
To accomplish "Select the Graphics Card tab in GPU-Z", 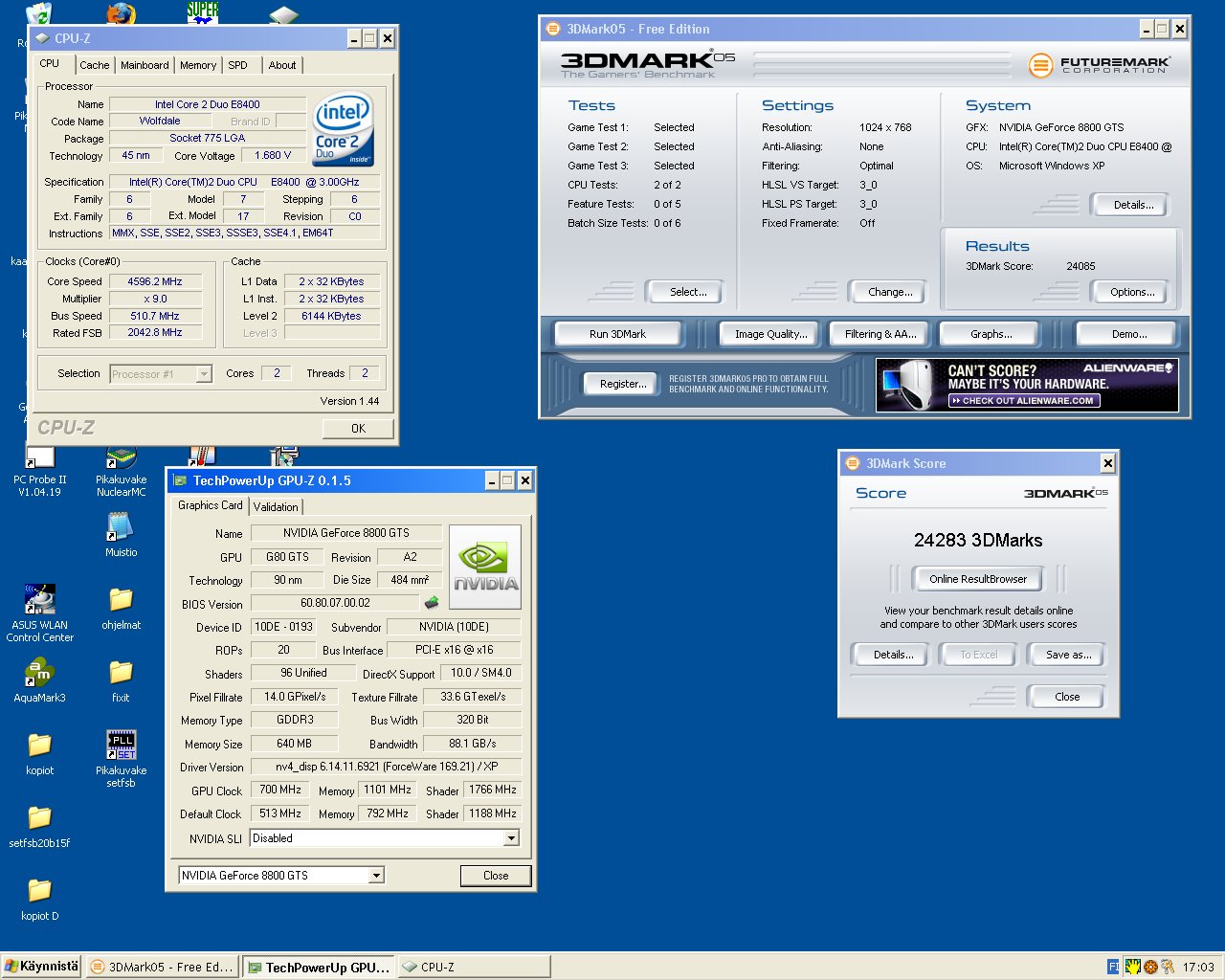I will 211,505.
